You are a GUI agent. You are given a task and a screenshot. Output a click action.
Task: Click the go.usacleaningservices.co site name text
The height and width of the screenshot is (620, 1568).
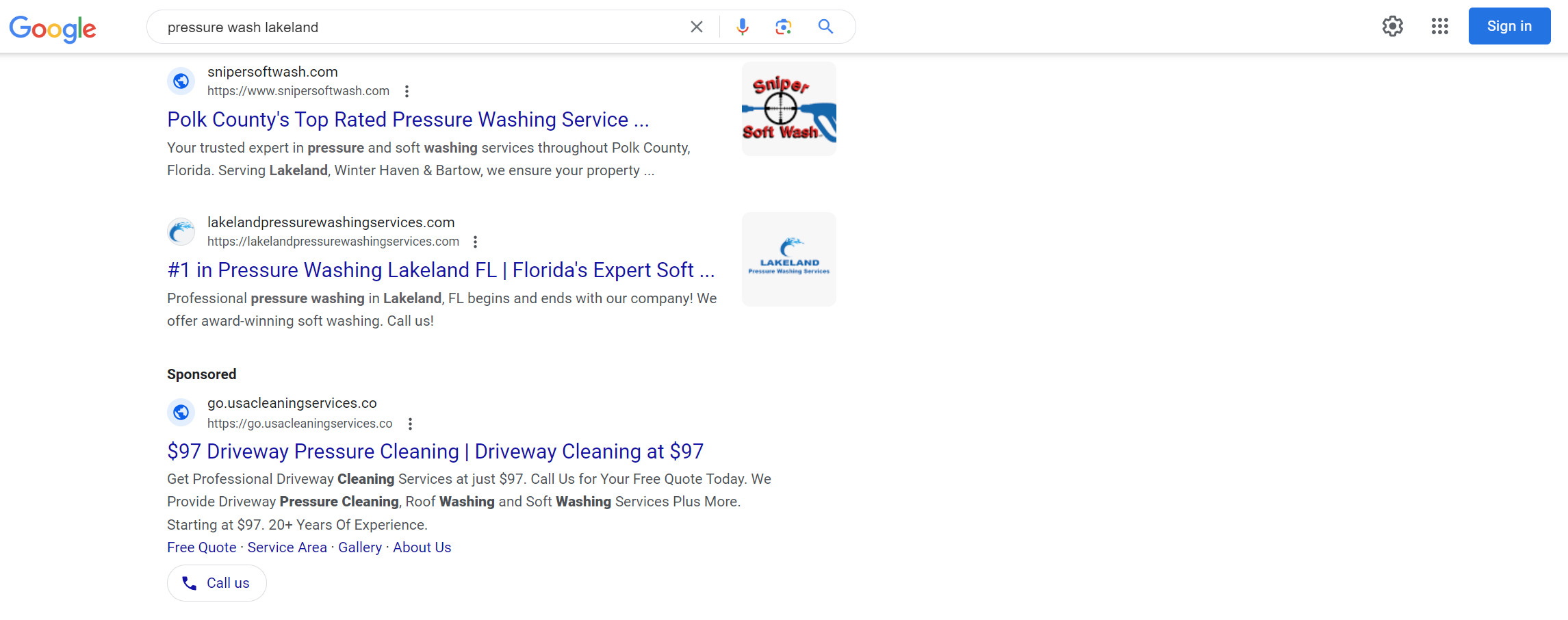(292, 403)
